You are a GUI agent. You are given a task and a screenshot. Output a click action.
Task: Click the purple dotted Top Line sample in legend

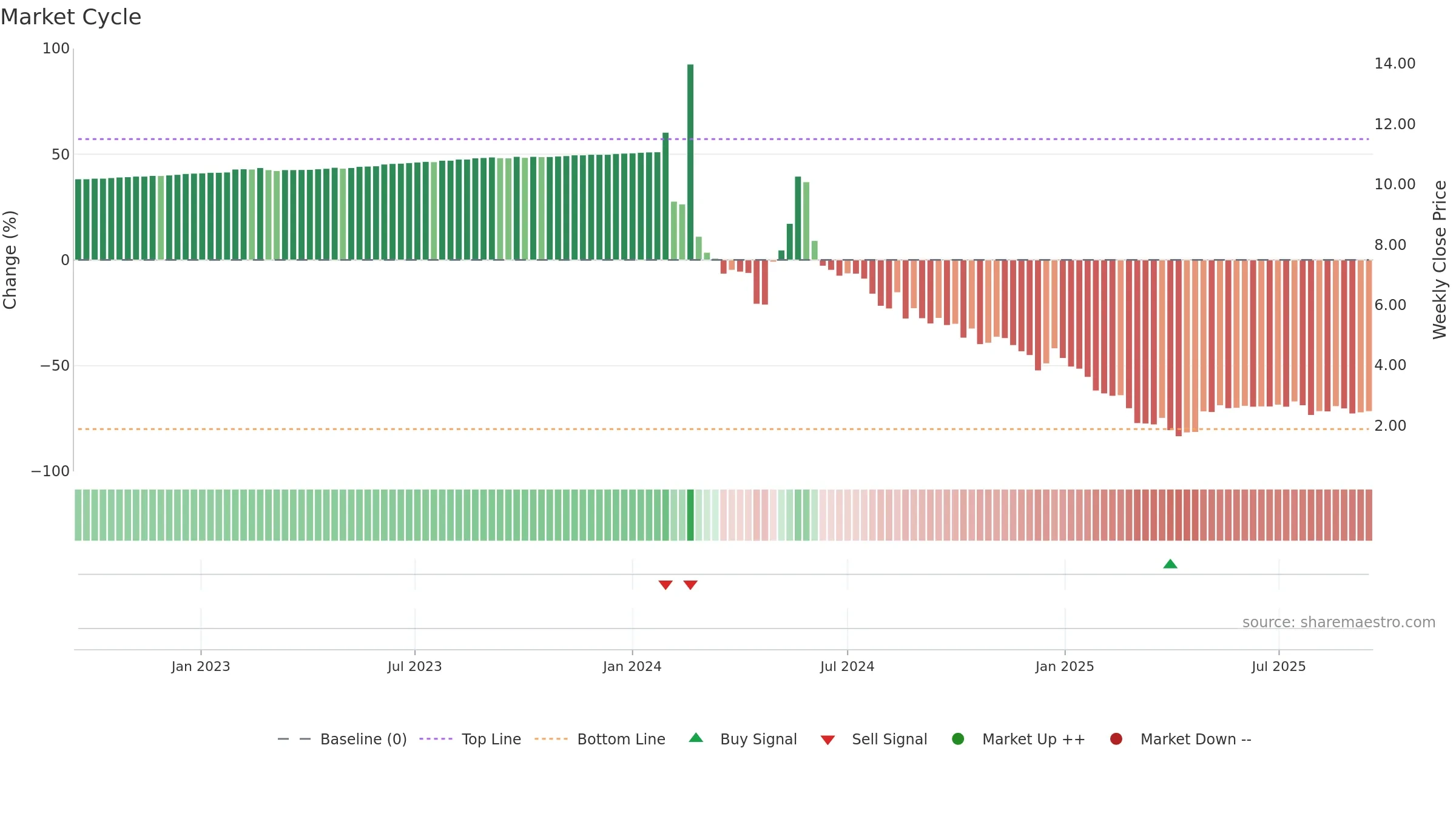point(436,739)
